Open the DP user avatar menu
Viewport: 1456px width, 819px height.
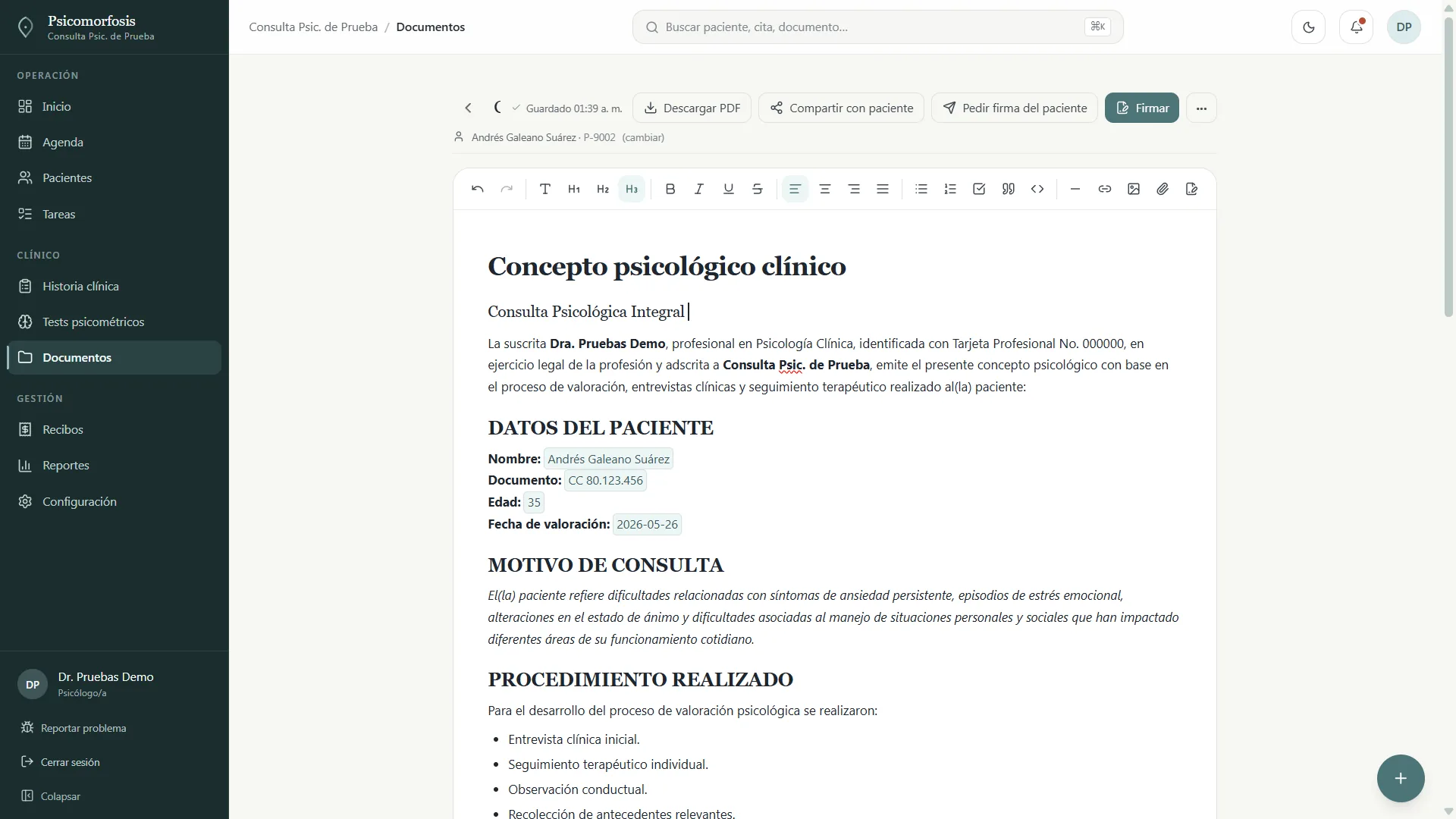tap(1404, 27)
